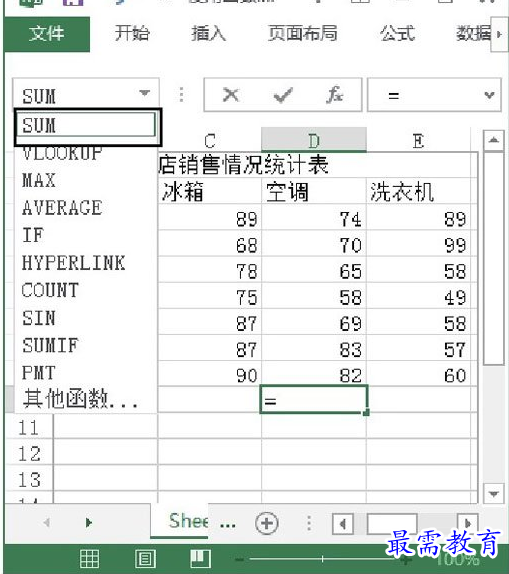Select the Sheet tab at bottom
509x574 pixels.
tap(179, 521)
